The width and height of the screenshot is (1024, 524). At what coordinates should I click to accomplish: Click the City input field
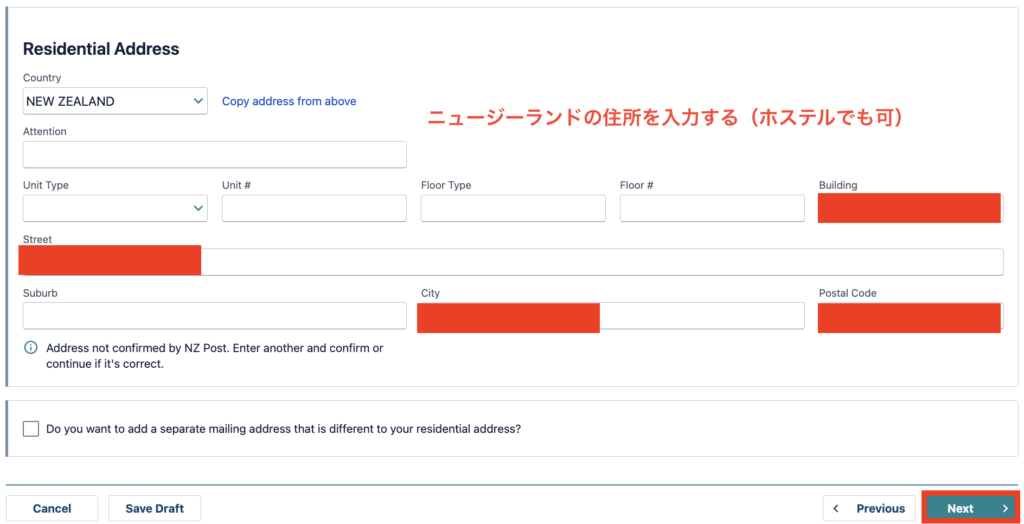click(613, 316)
